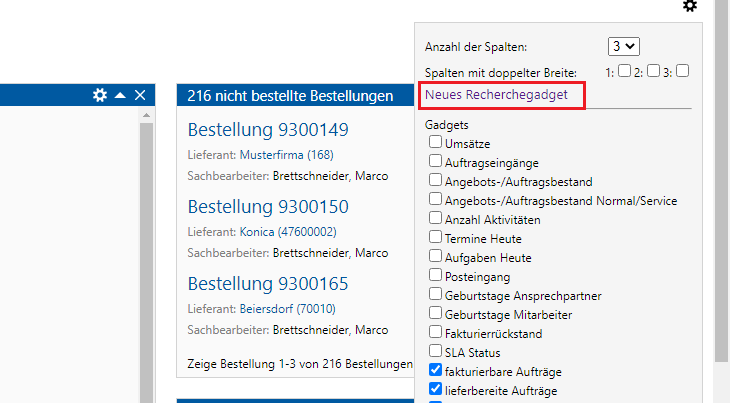730x403 pixels.
Task: Disable the lieferbereite Aufträge gadget
Action: [436, 389]
